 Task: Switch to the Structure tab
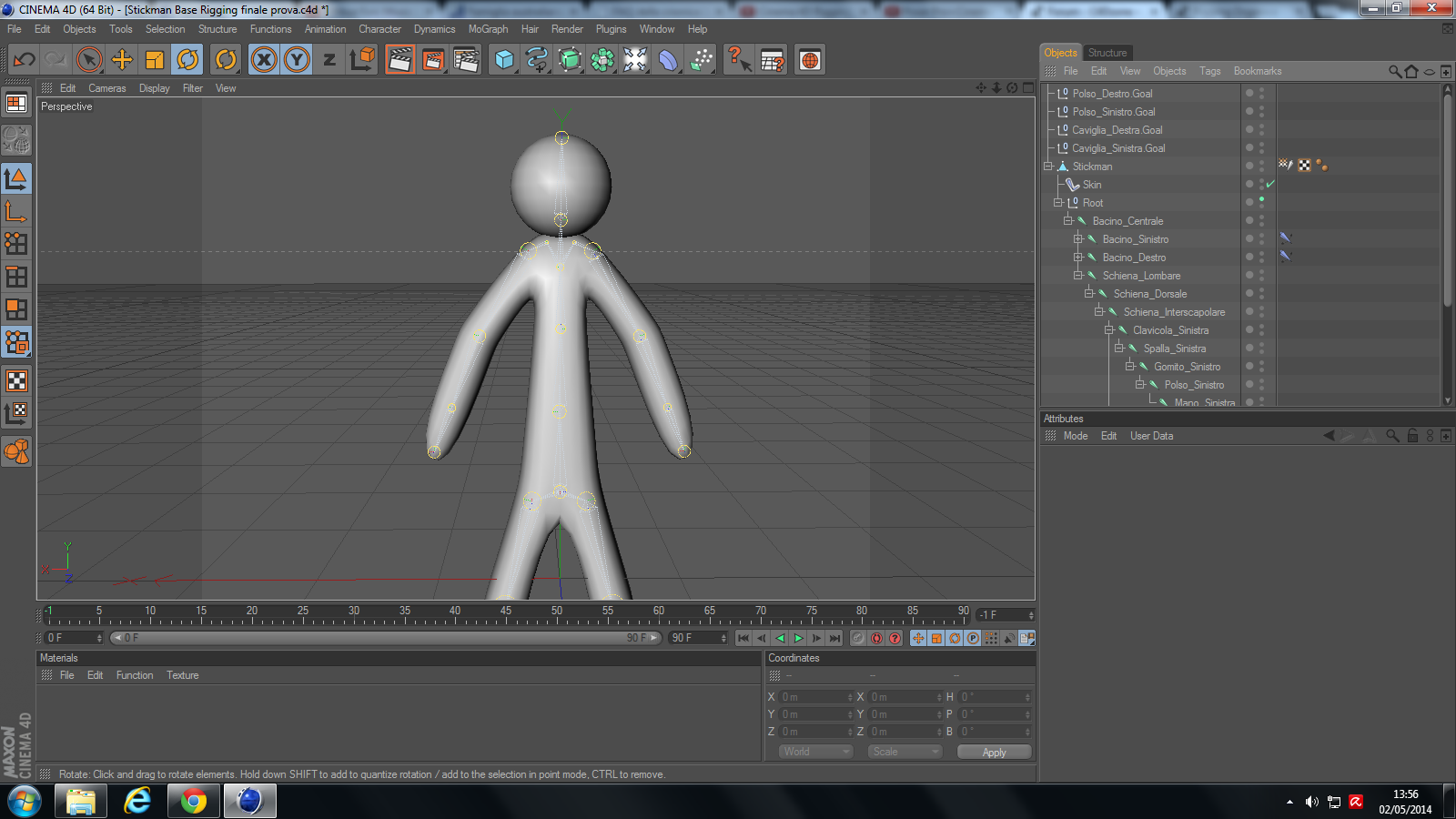coord(1107,53)
